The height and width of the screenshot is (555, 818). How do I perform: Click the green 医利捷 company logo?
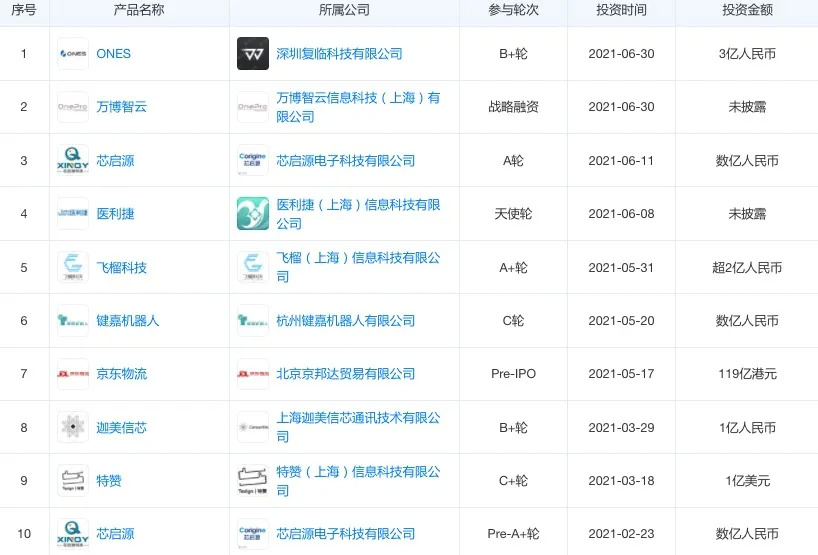click(x=253, y=213)
